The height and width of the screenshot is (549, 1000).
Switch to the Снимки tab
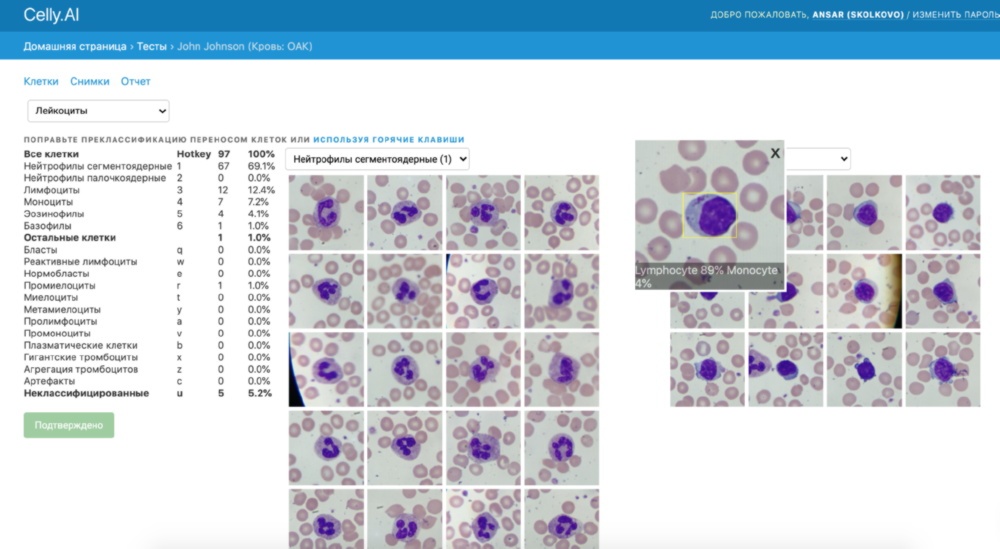tap(89, 81)
